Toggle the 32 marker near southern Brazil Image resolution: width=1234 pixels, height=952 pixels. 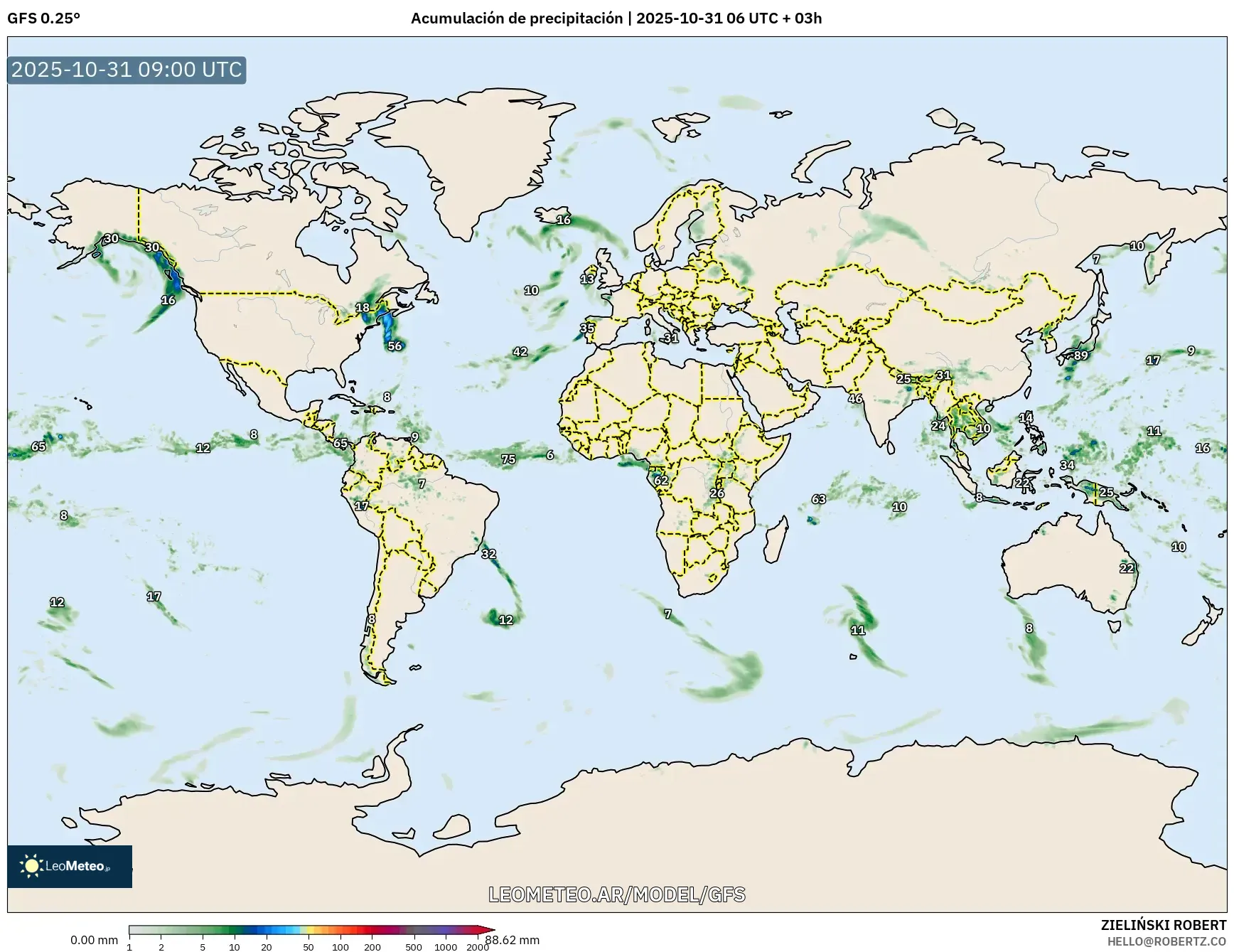(488, 552)
